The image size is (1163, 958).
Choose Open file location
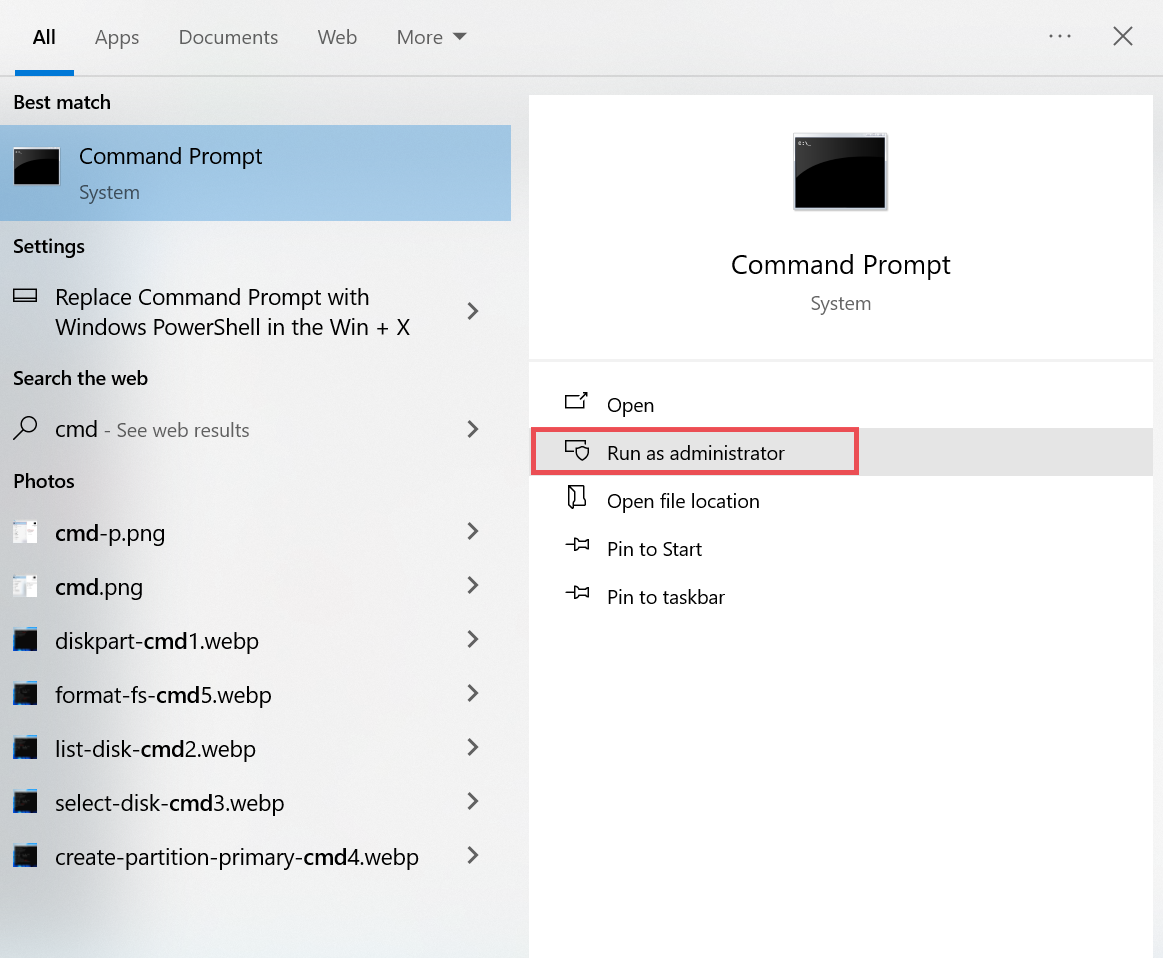pos(841,501)
